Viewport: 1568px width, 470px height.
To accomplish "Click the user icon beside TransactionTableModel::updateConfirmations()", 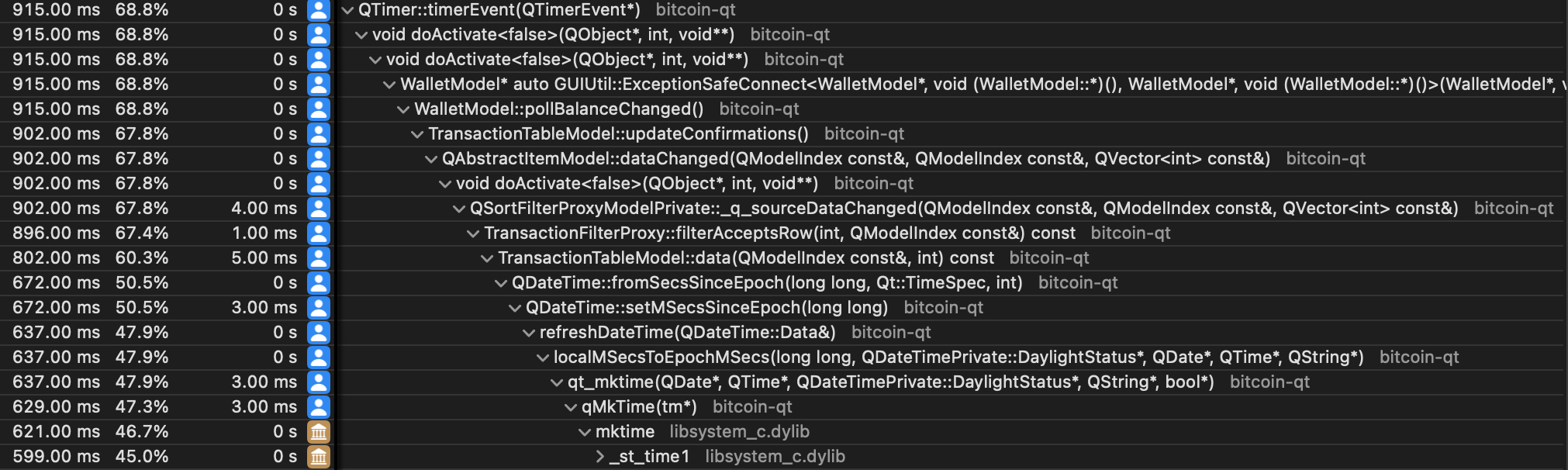I will 319,134.
